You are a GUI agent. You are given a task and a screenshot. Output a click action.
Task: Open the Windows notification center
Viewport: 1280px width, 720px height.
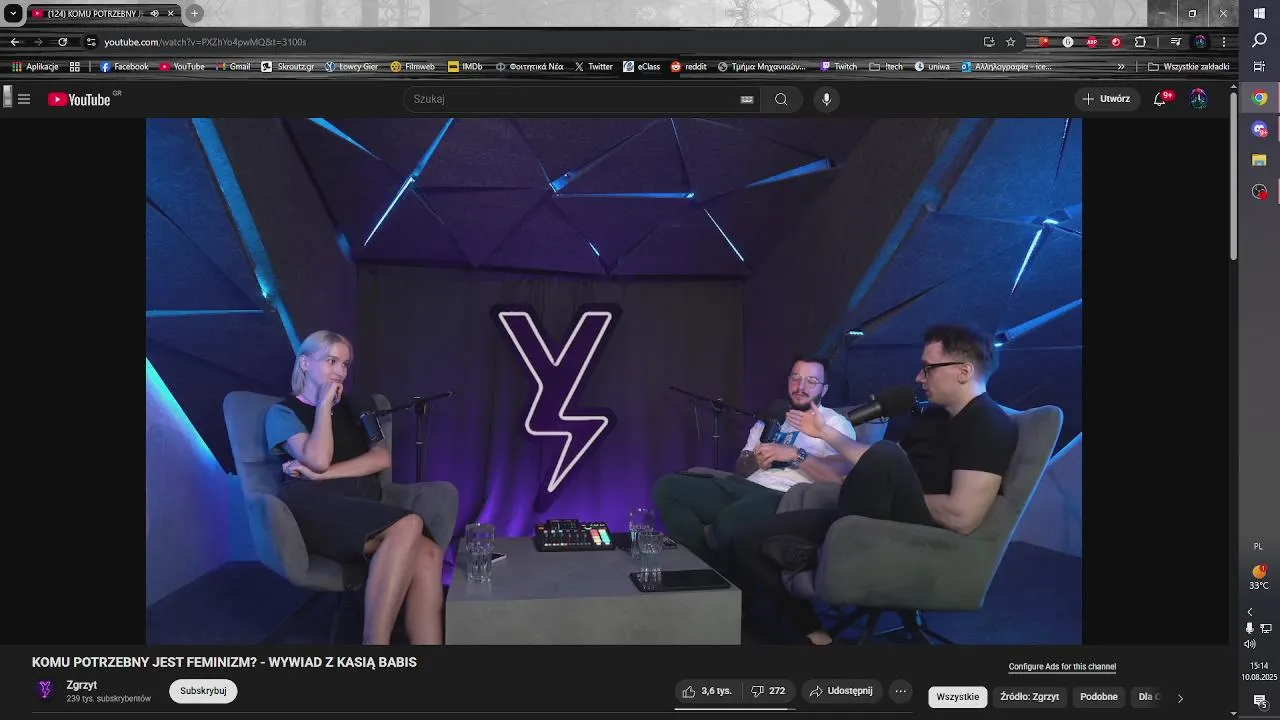tap(1260, 701)
